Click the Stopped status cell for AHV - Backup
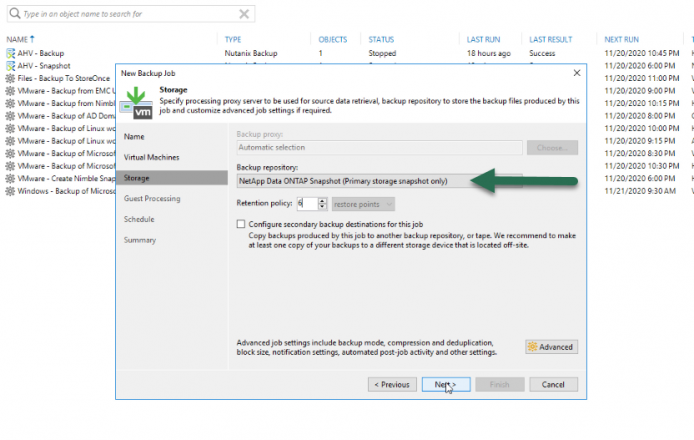Screen dimensions: 694x440 [x=382, y=54]
